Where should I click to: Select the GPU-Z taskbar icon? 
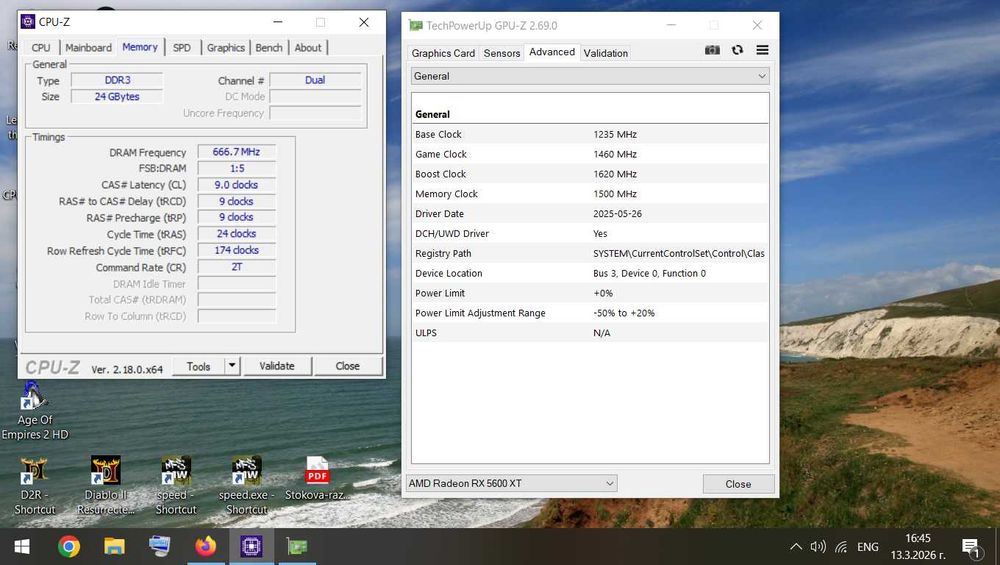pos(297,547)
